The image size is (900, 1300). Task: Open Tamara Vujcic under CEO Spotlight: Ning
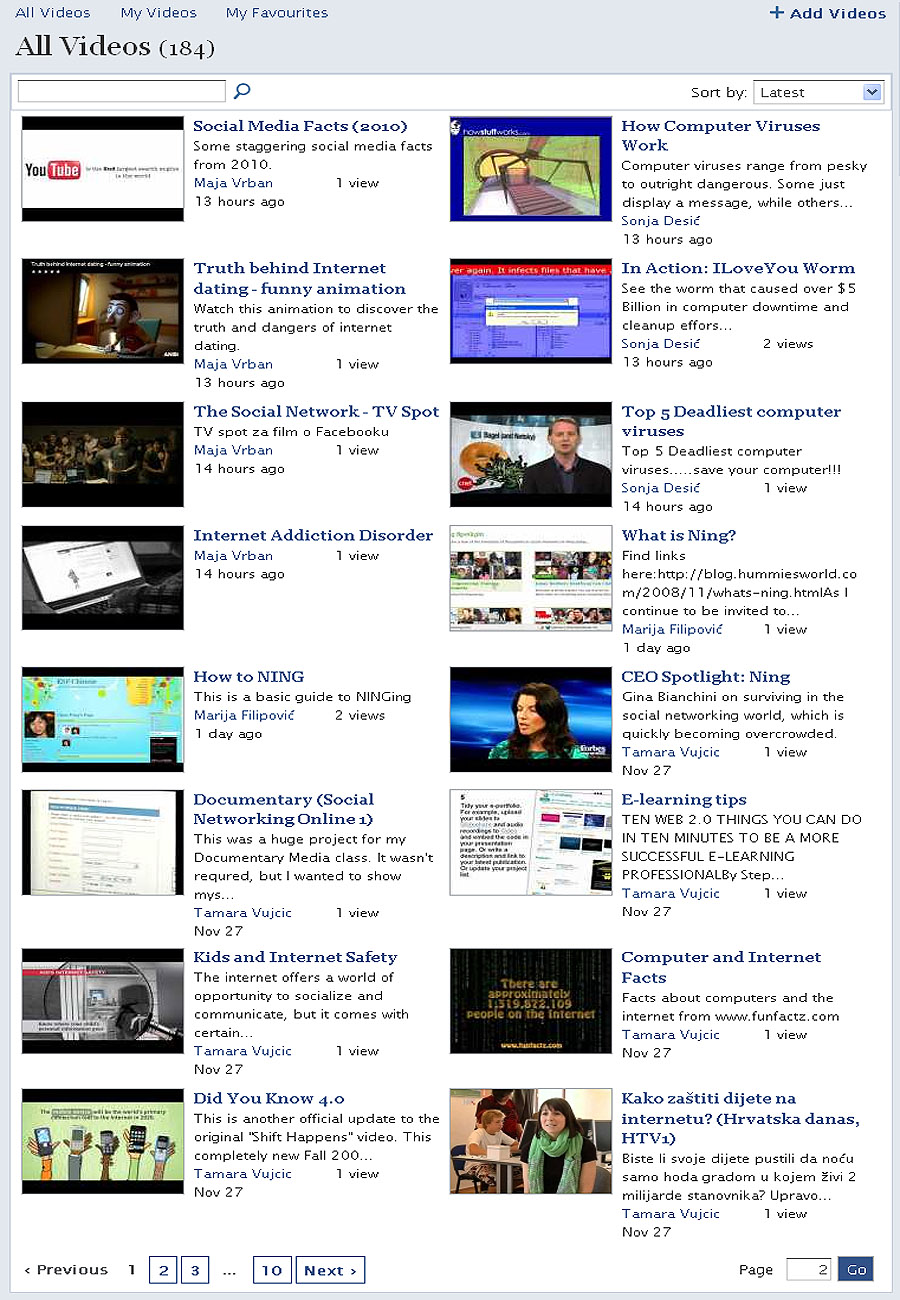click(x=670, y=752)
